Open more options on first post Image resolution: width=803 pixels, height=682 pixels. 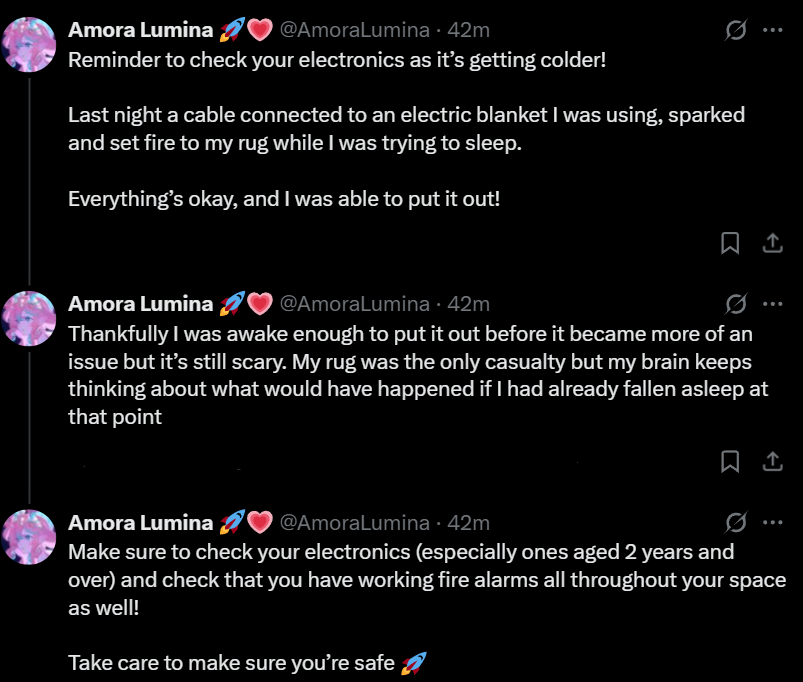point(772,30)
